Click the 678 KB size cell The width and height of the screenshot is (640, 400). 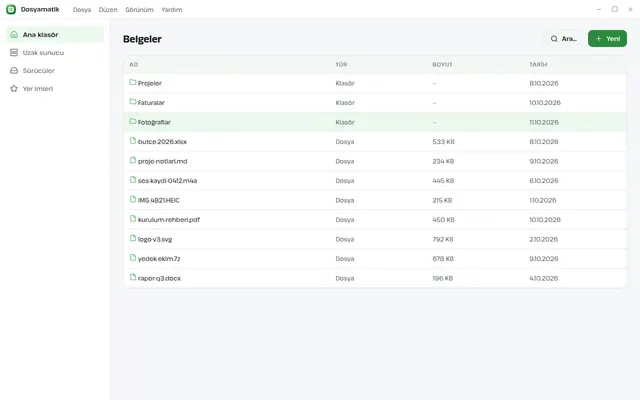(x=443, y=259)
